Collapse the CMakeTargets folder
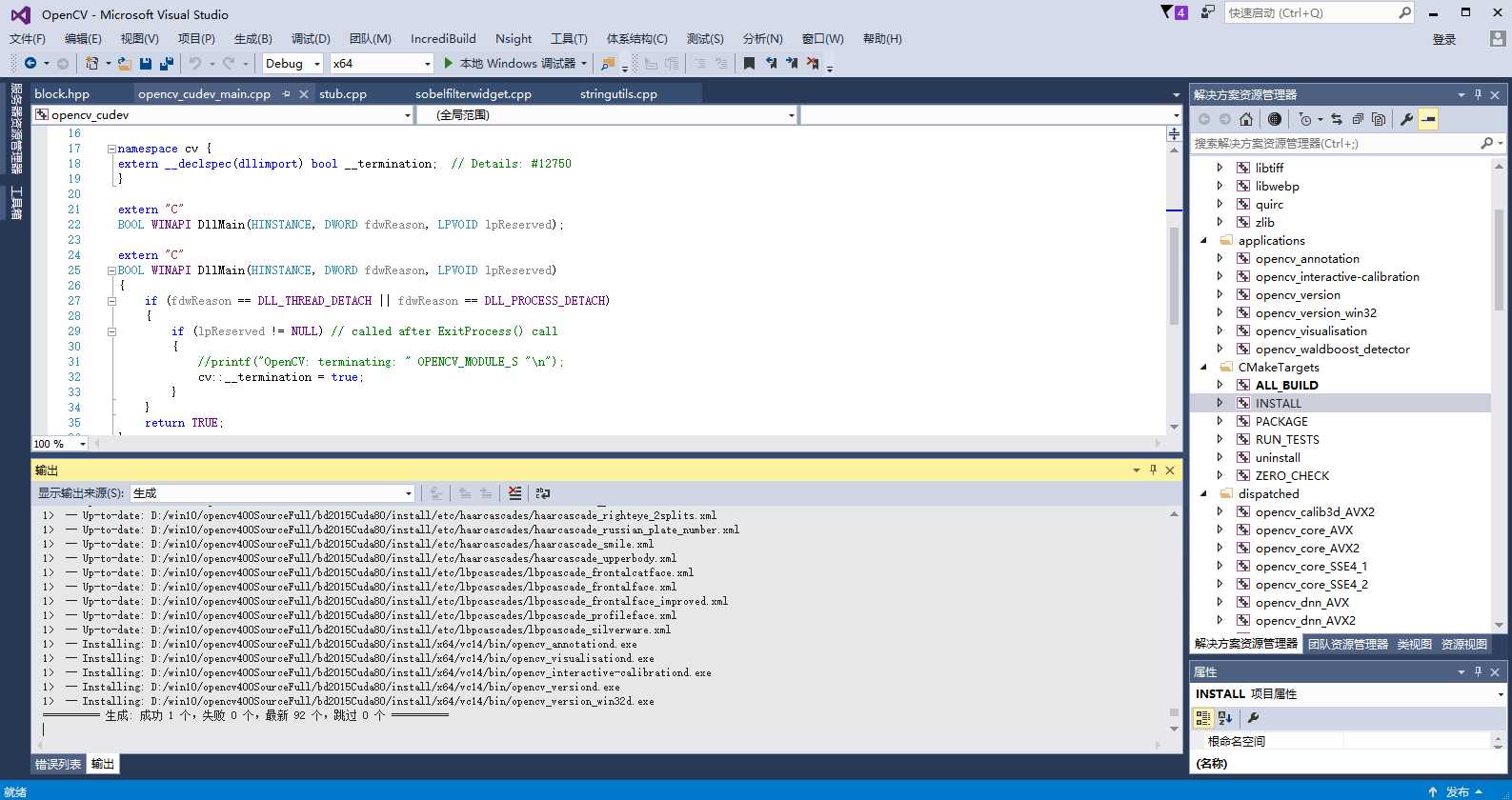 pyautogui.click(x=1203, y=367)
